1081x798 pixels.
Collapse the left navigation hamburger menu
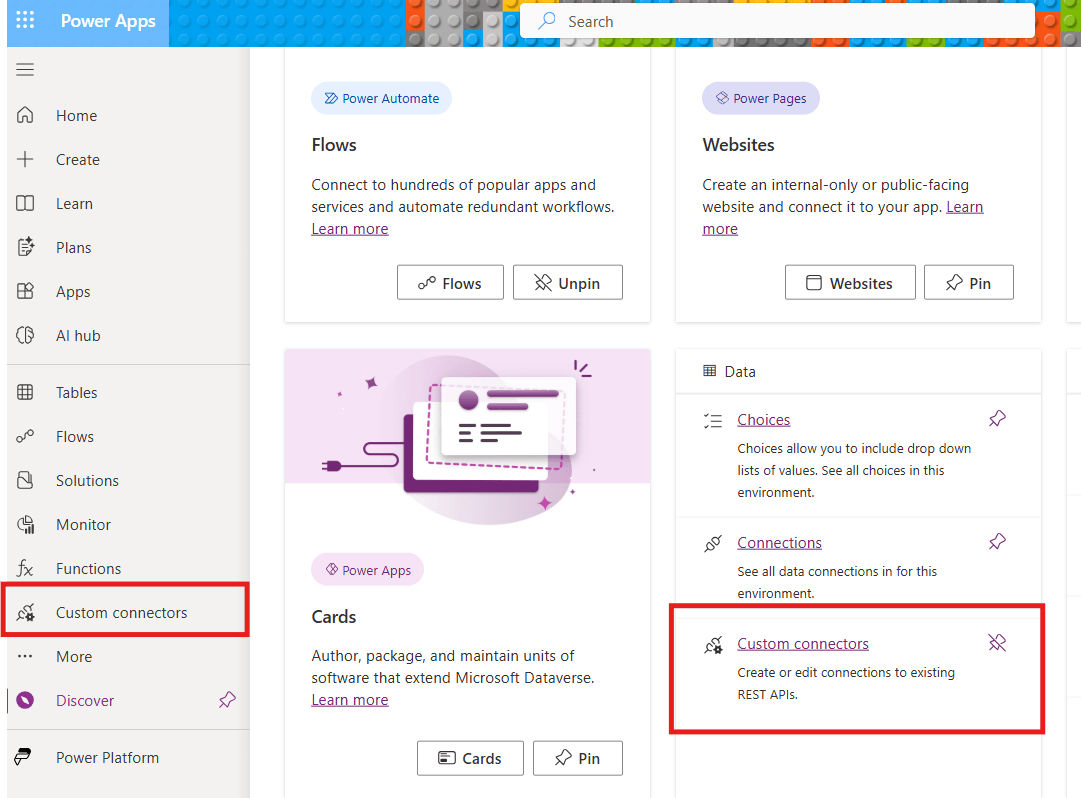point(25,70)
